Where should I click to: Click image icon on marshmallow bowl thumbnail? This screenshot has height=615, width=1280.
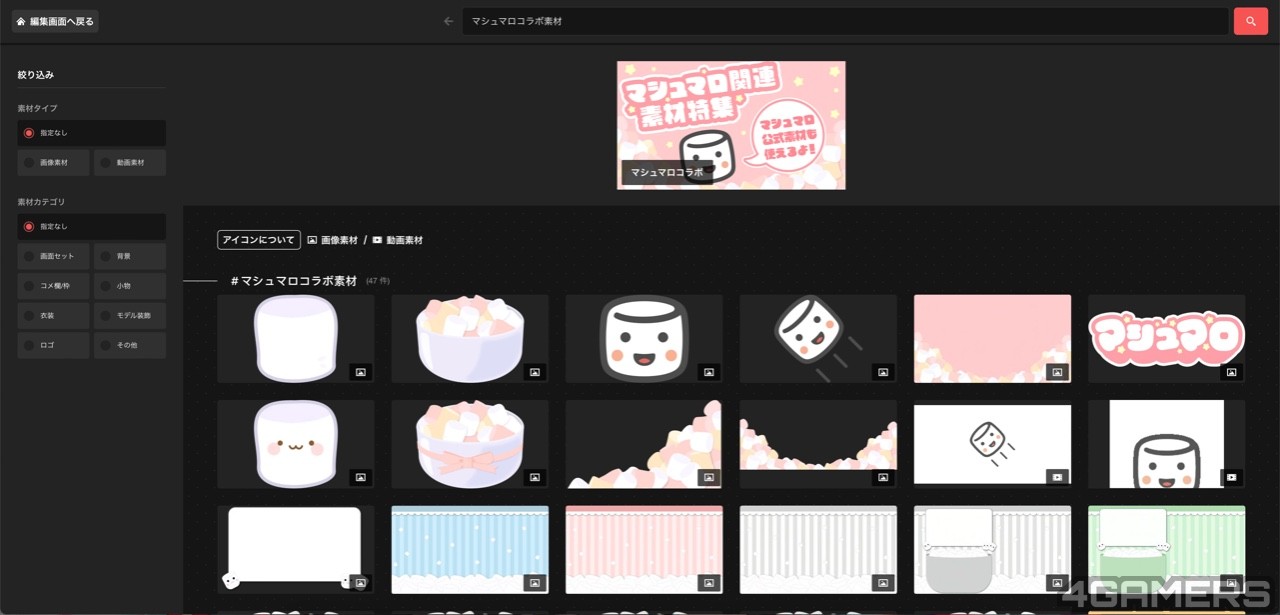point(535,372)
